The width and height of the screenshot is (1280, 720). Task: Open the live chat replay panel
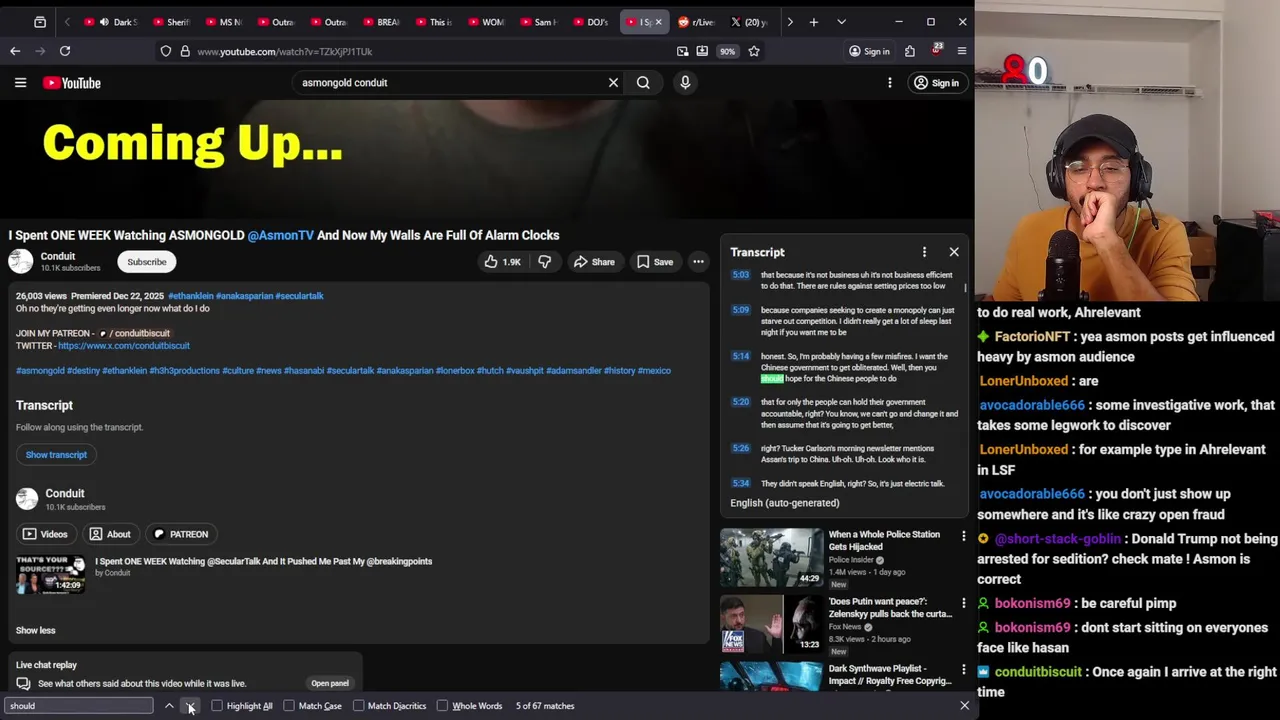(x=330, y=684)
